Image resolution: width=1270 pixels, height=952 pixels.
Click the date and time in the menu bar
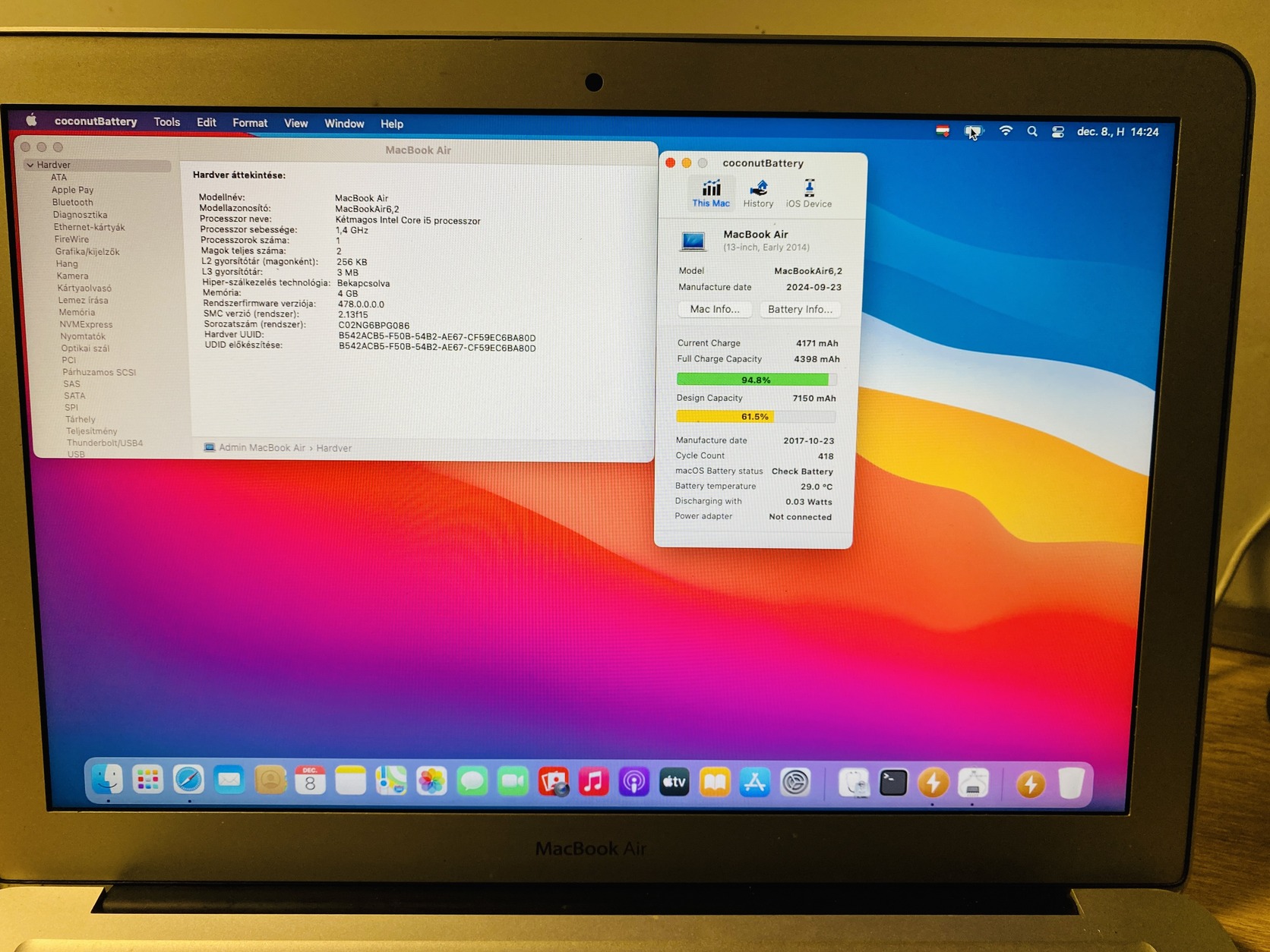click(1118, 132)
